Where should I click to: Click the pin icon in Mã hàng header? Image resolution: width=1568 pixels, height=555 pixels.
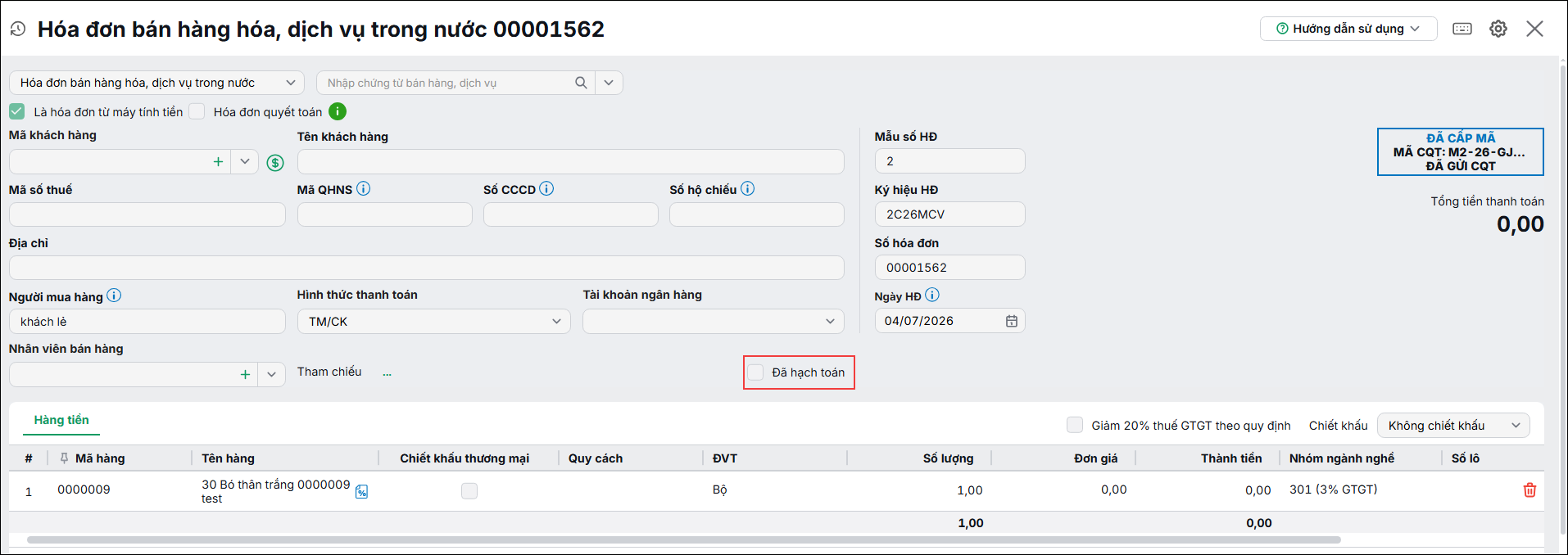(x=64, y=458)
